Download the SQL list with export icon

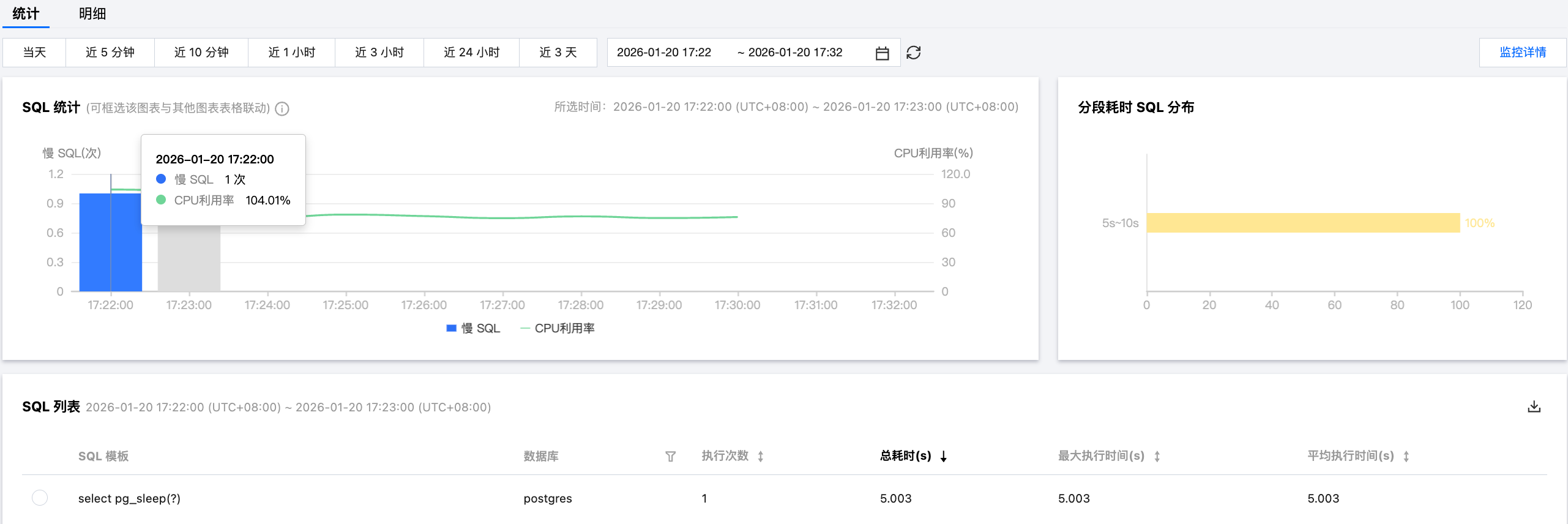coord(1534,407)
